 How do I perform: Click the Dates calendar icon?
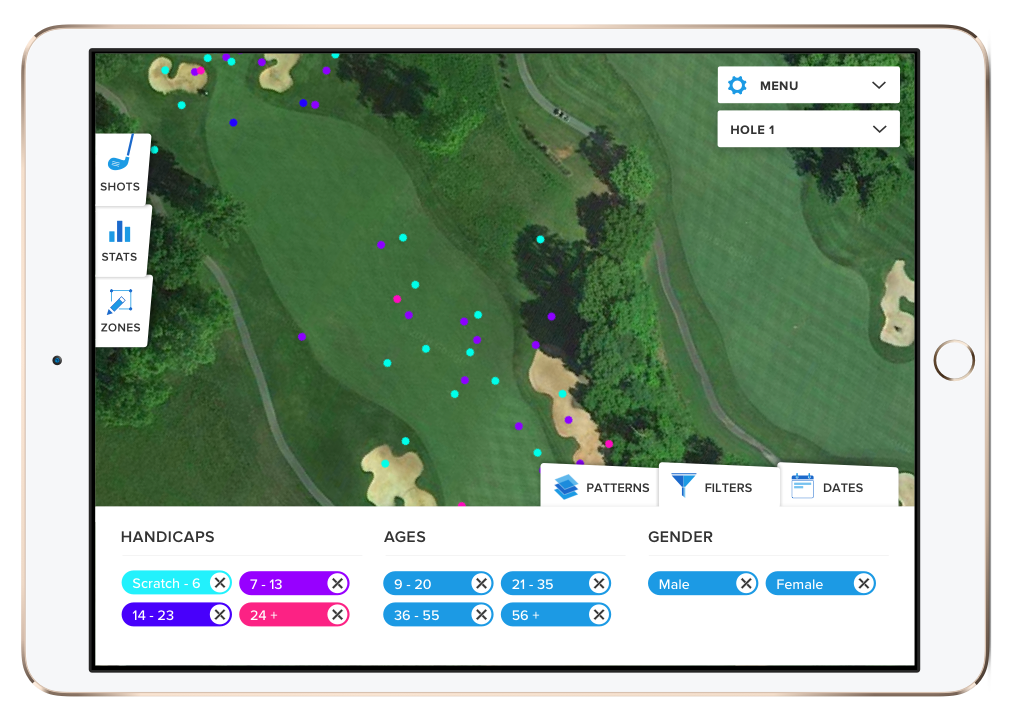point(802,487)
